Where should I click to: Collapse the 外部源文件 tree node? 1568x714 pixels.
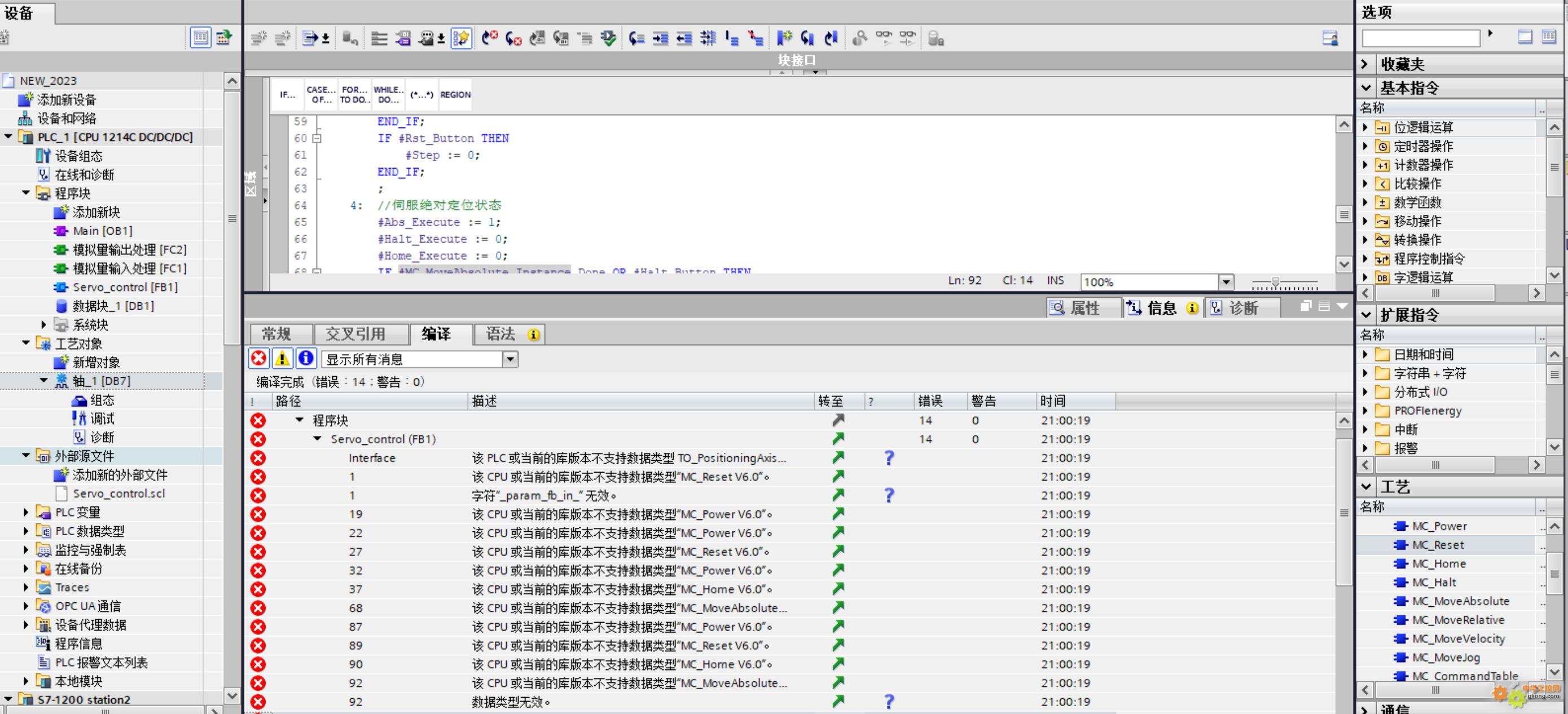(x=25, y=456)
